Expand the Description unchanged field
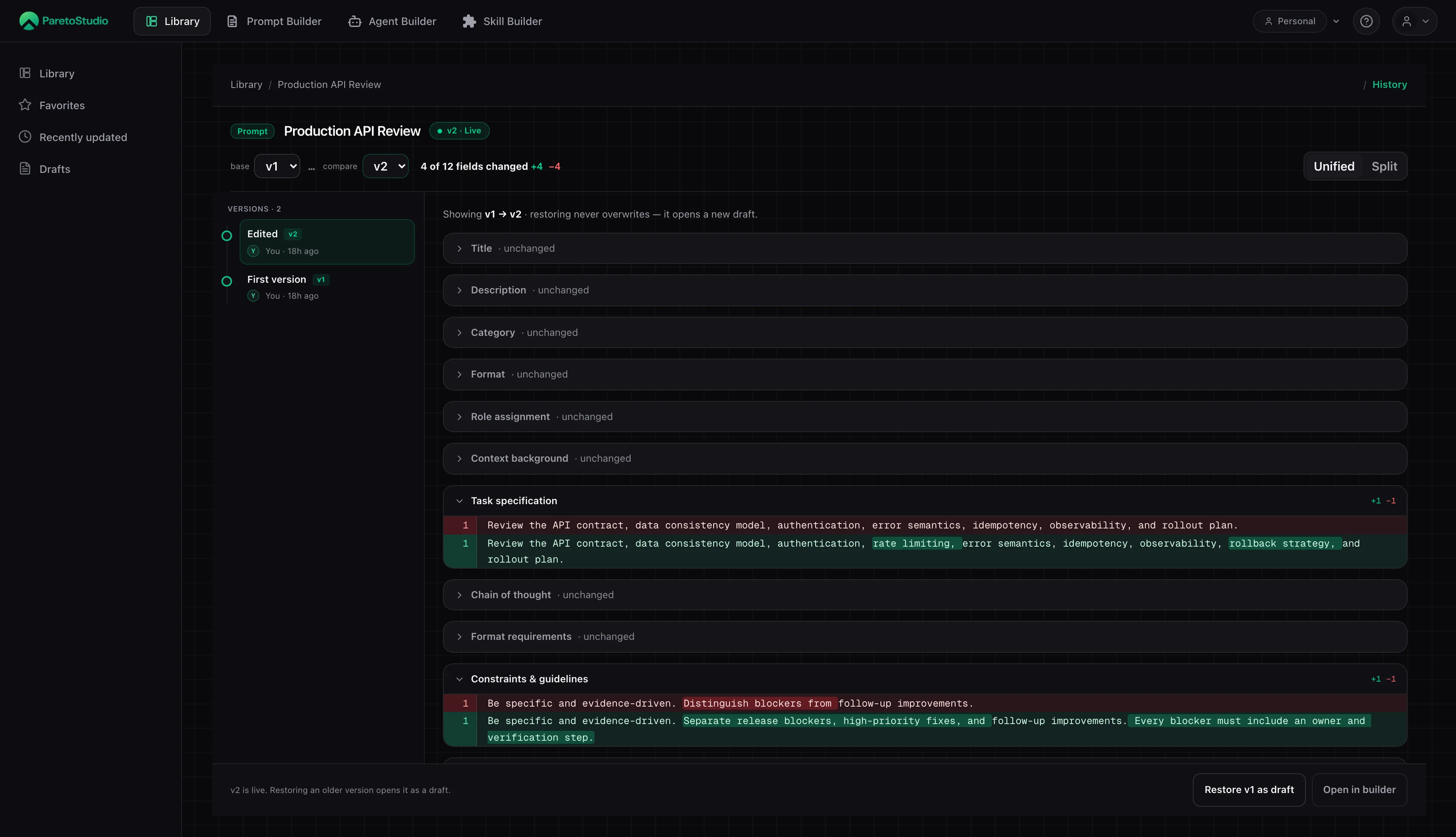Viewport: 1456px width, 837px height. (x=924, y=290)
